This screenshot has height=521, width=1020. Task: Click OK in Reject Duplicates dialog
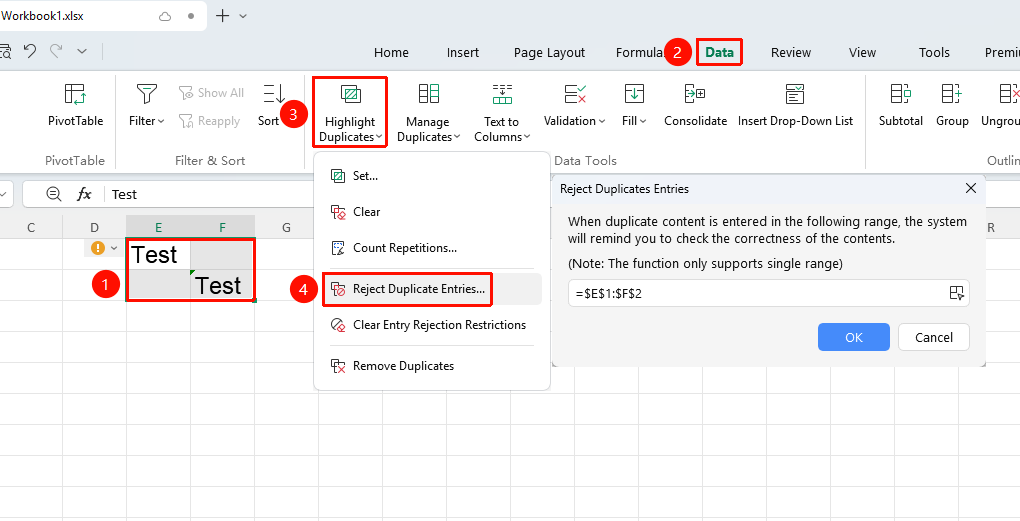click(x=853, y=337)
